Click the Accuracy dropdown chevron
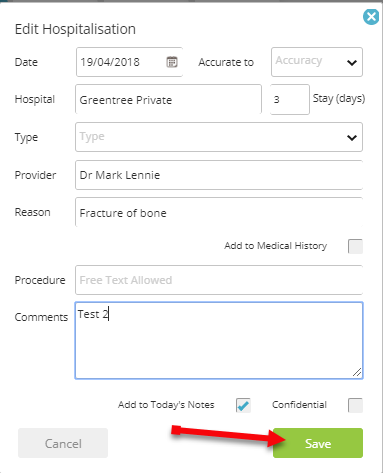383x473 pixels. click(352, 62)
